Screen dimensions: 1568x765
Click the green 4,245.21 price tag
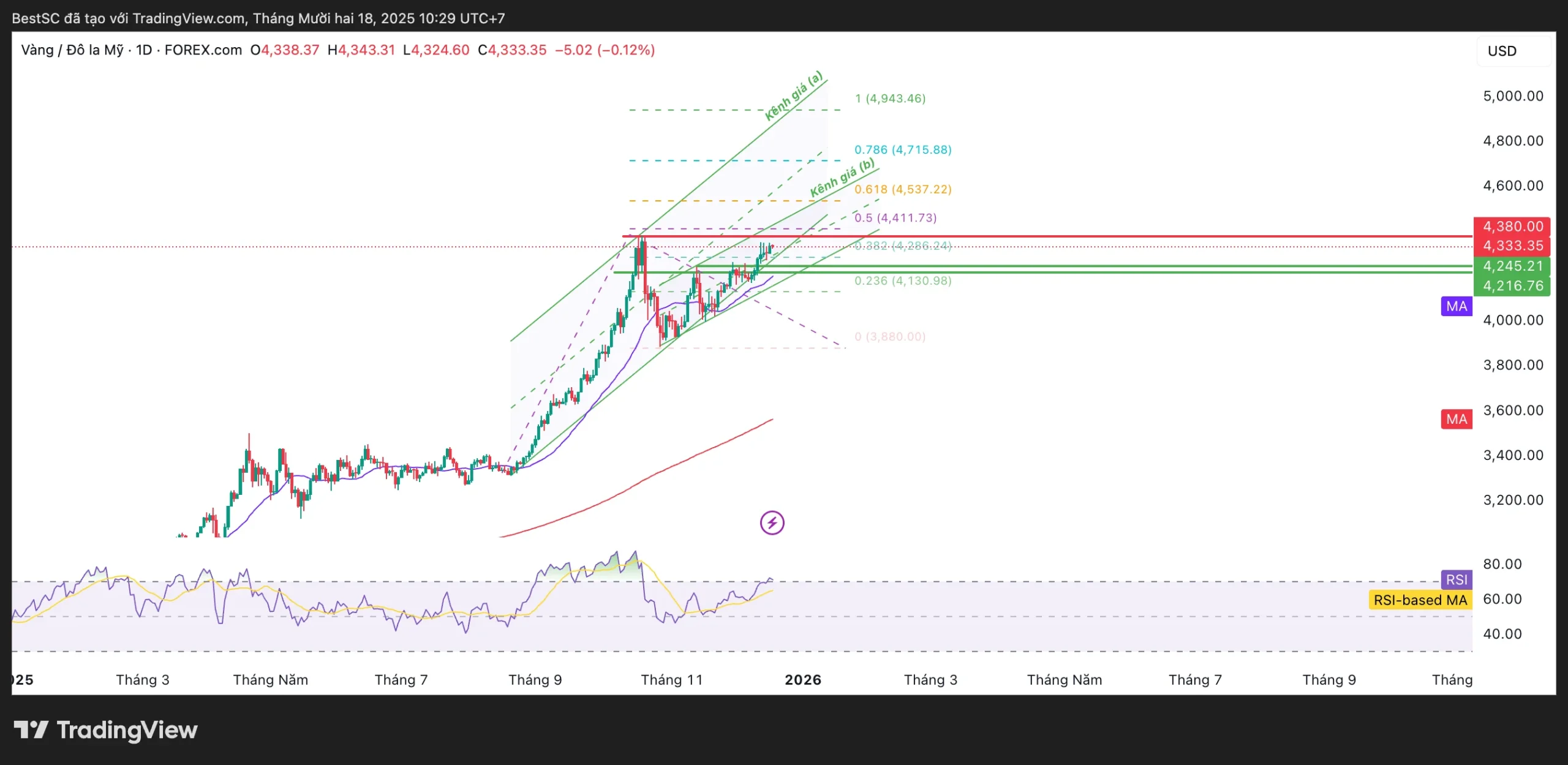(1512, 266)
